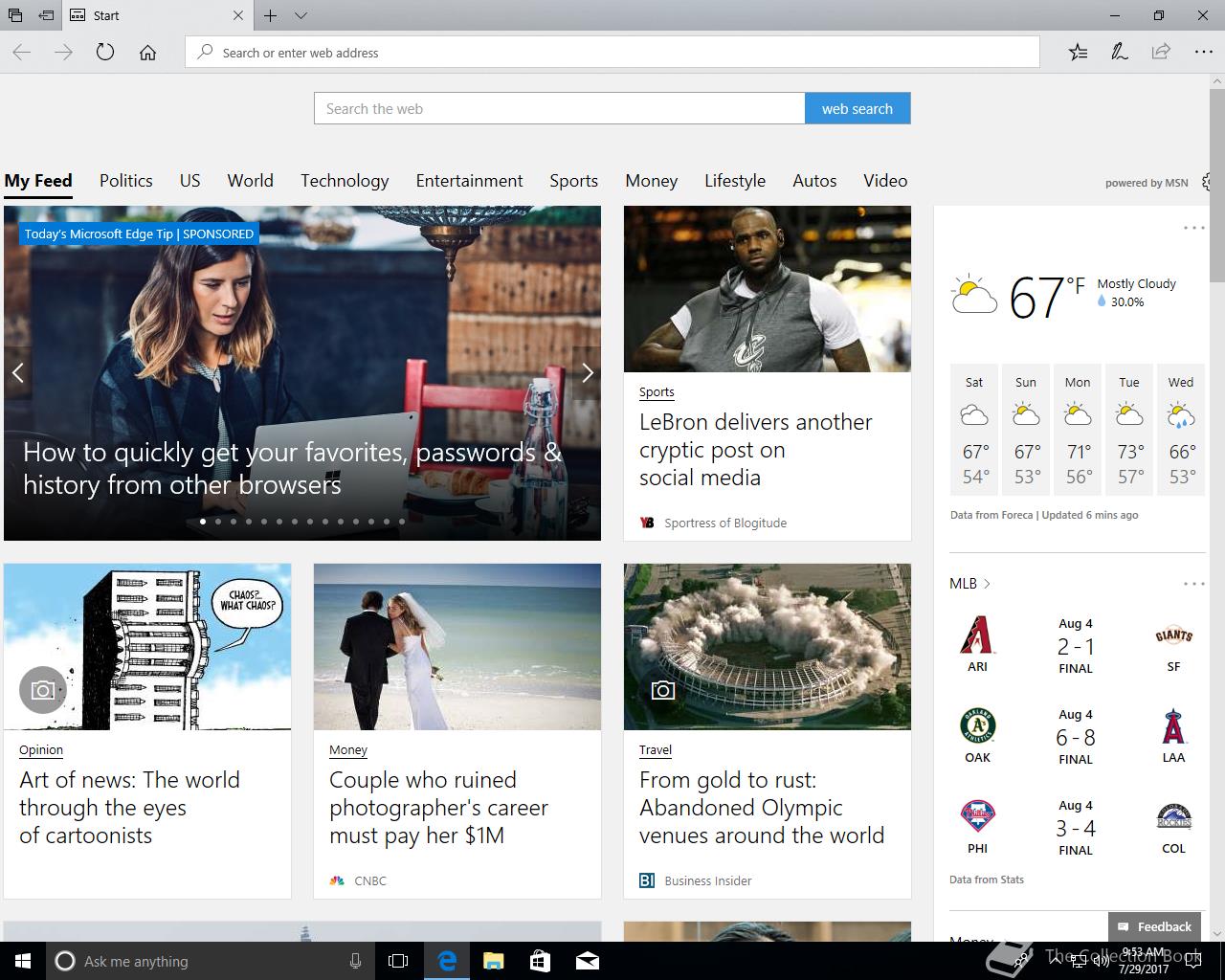The image size is (1225, 980).
Task: Go back with the back arrow
Action: tap(22, 53)
